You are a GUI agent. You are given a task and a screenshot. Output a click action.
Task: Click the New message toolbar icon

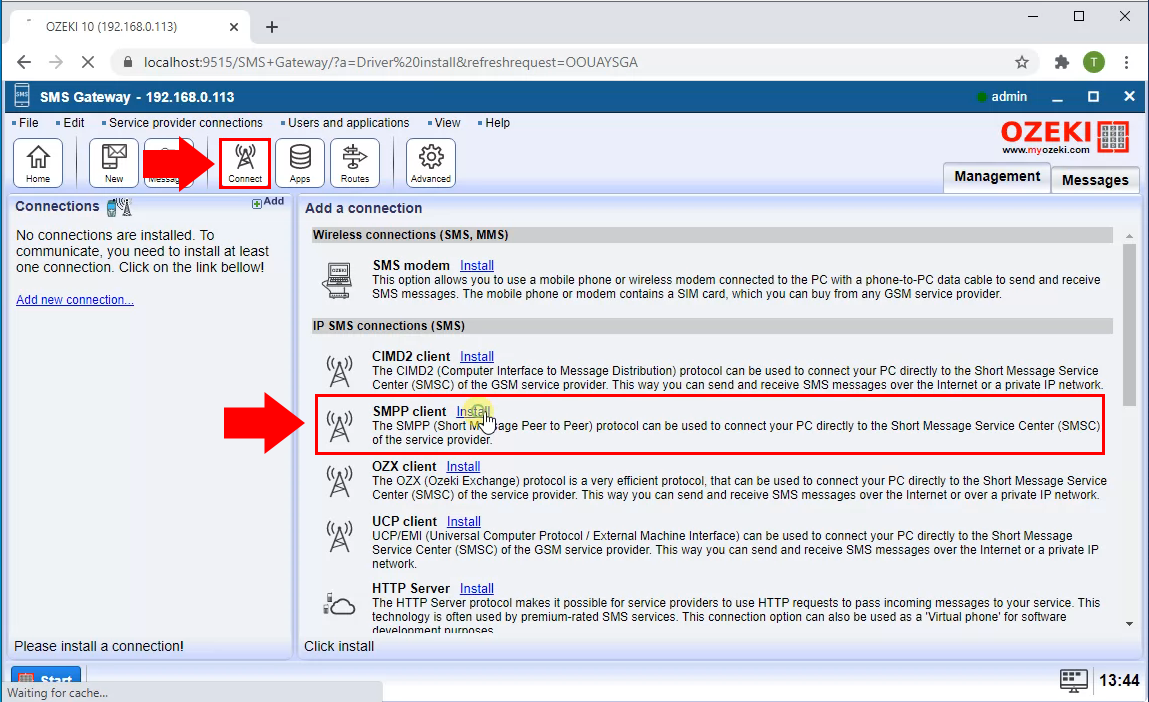coord(114,163)
